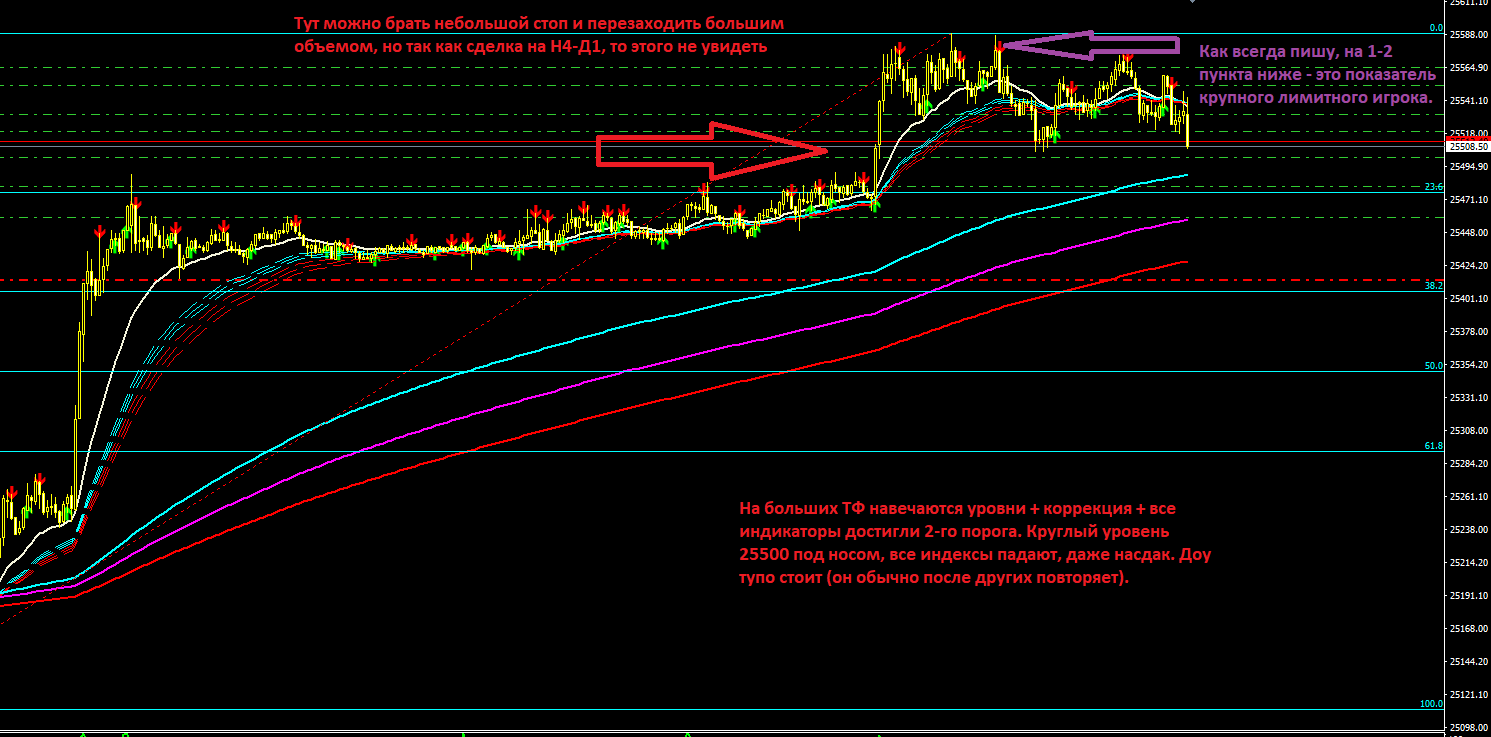Screen dimensions: 1491x737
Task: Click price axis value 25168.00
Action: 1467,629
